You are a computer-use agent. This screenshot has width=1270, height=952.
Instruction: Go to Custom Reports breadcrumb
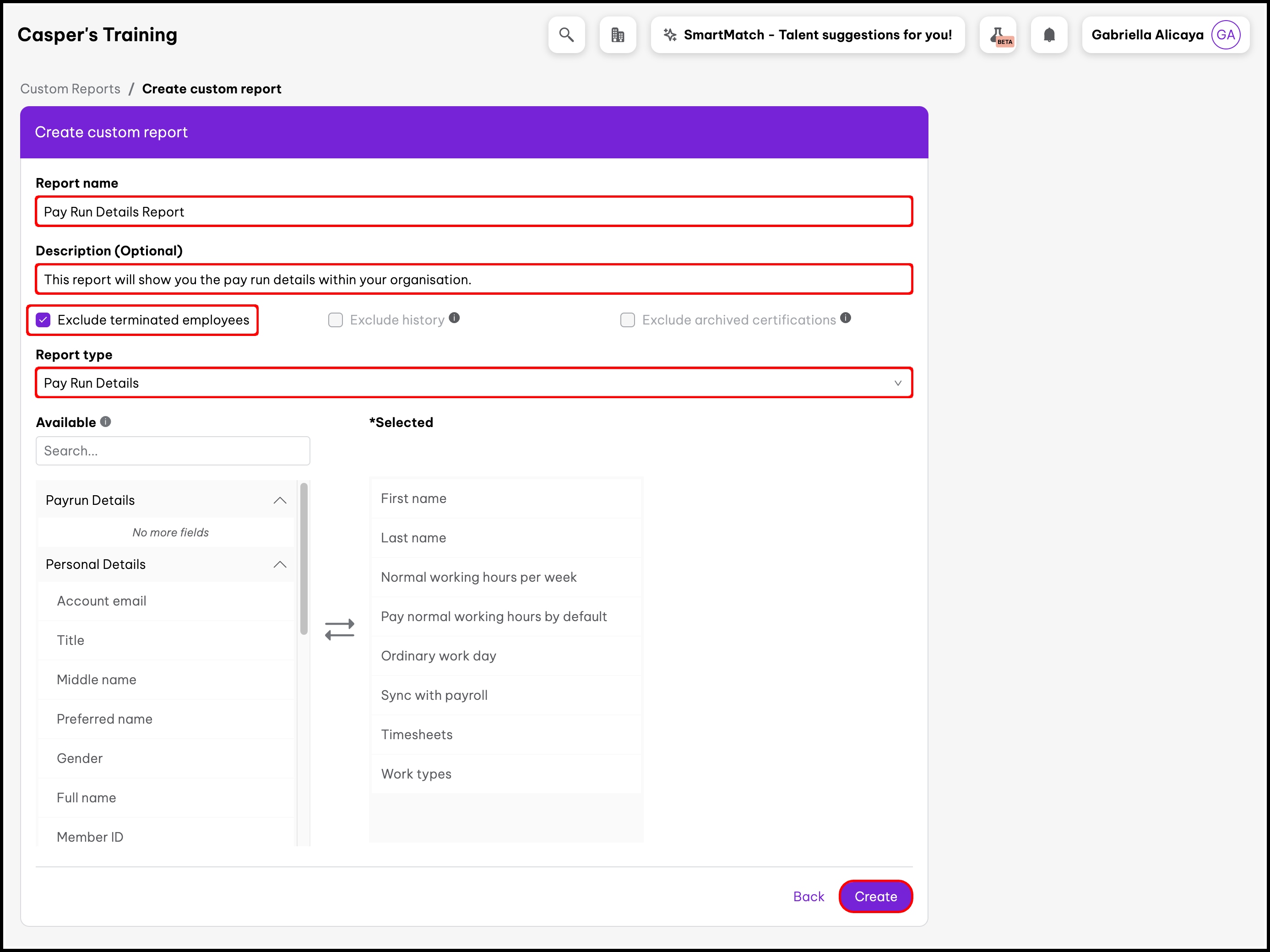(70, 89)
